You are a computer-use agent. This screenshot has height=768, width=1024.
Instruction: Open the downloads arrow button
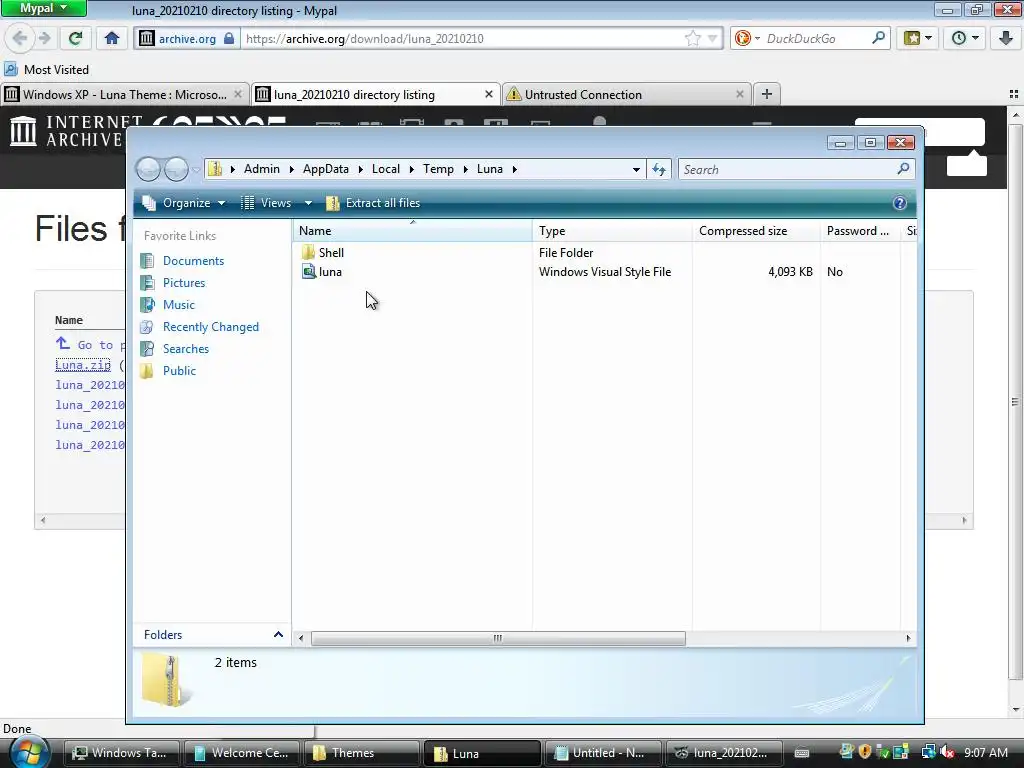pos(1006,39)
